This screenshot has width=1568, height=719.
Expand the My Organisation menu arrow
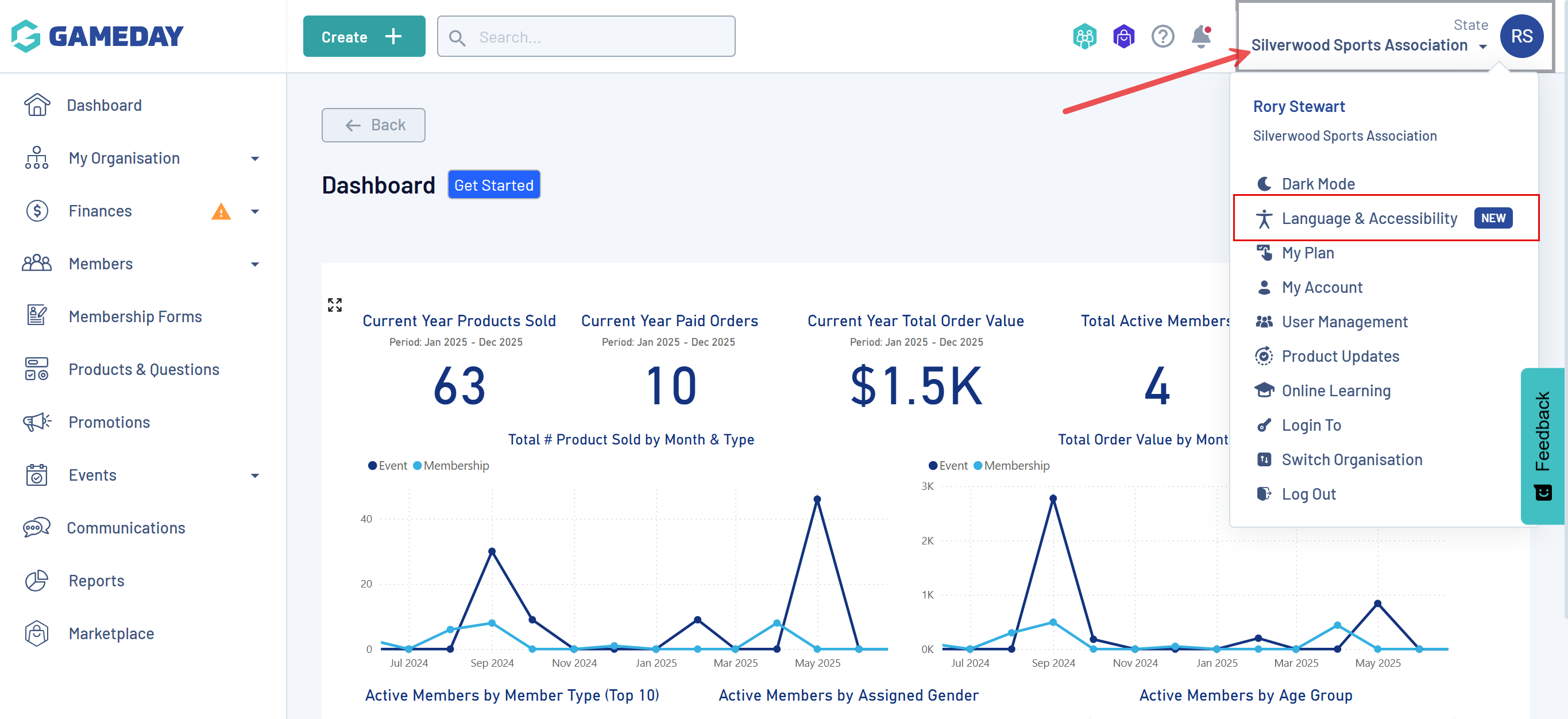255,159
